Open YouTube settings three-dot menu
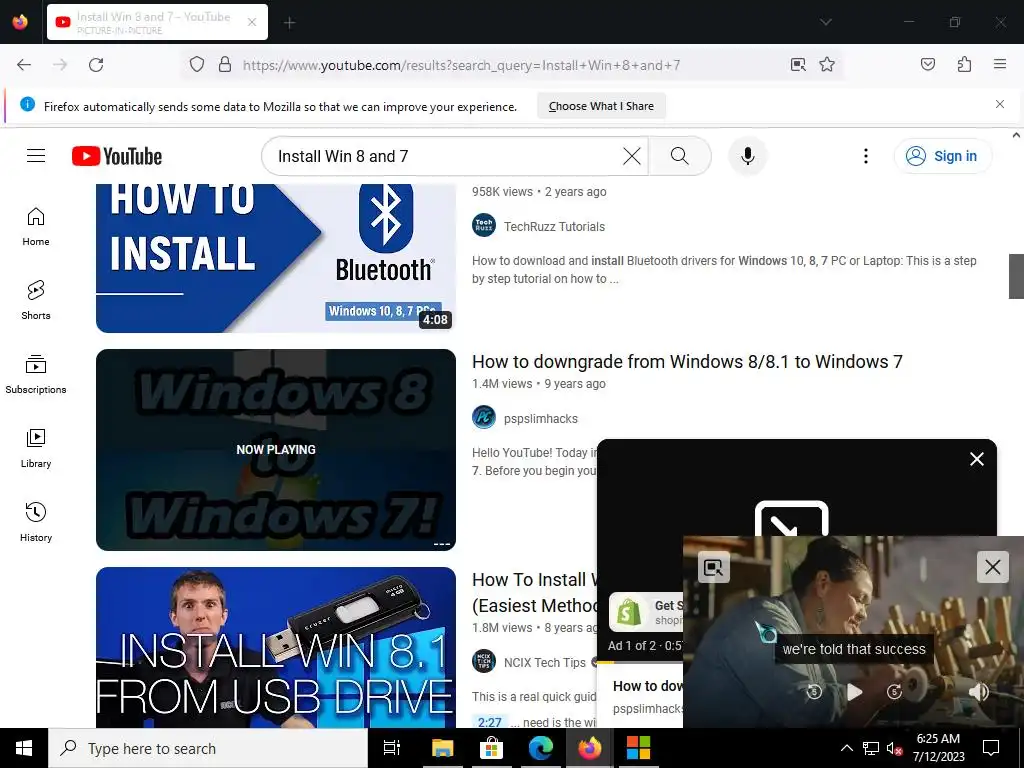 pyautogui.click(x=865, y=156)
